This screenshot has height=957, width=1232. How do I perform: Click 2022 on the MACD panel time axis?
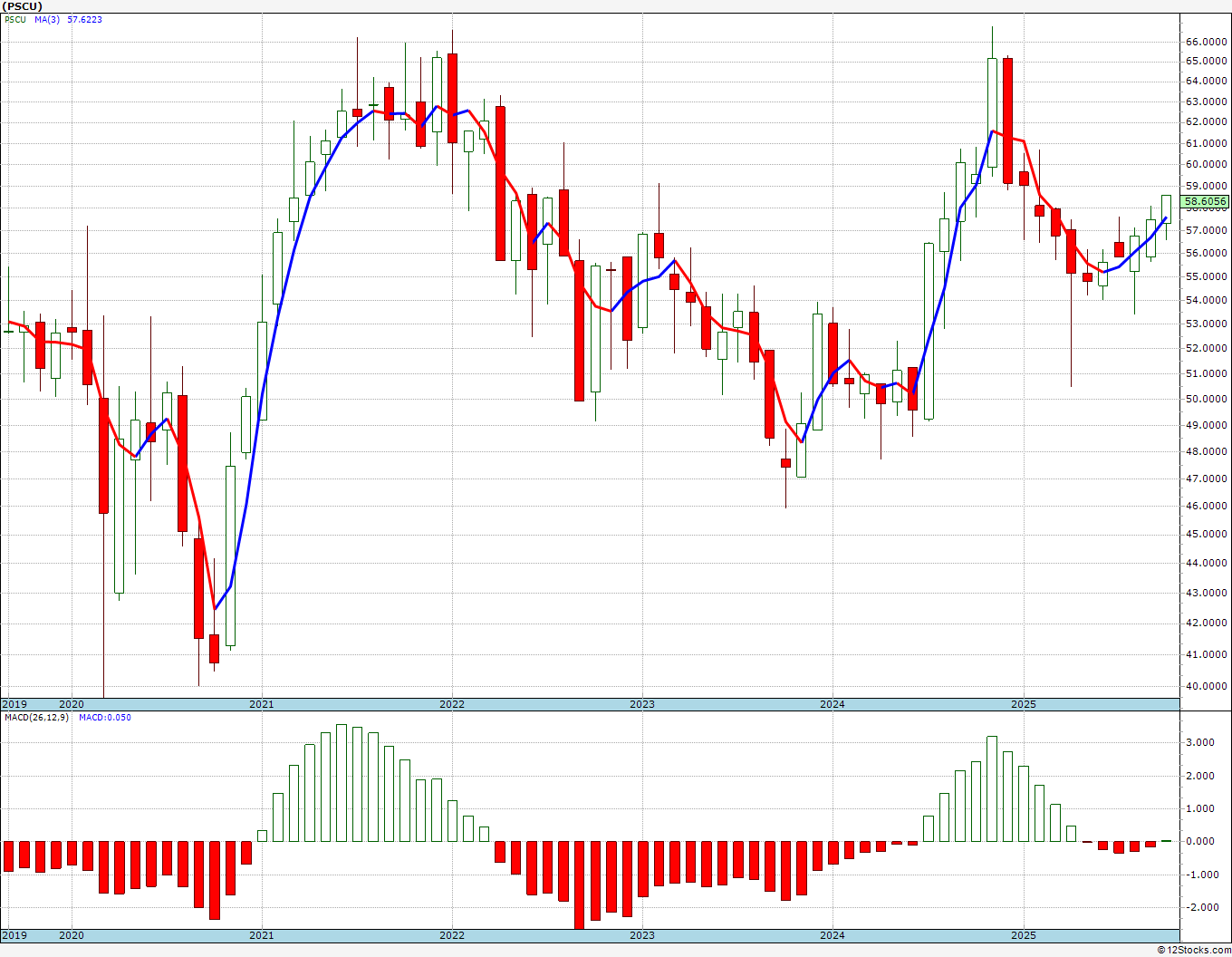click(451, 935)
